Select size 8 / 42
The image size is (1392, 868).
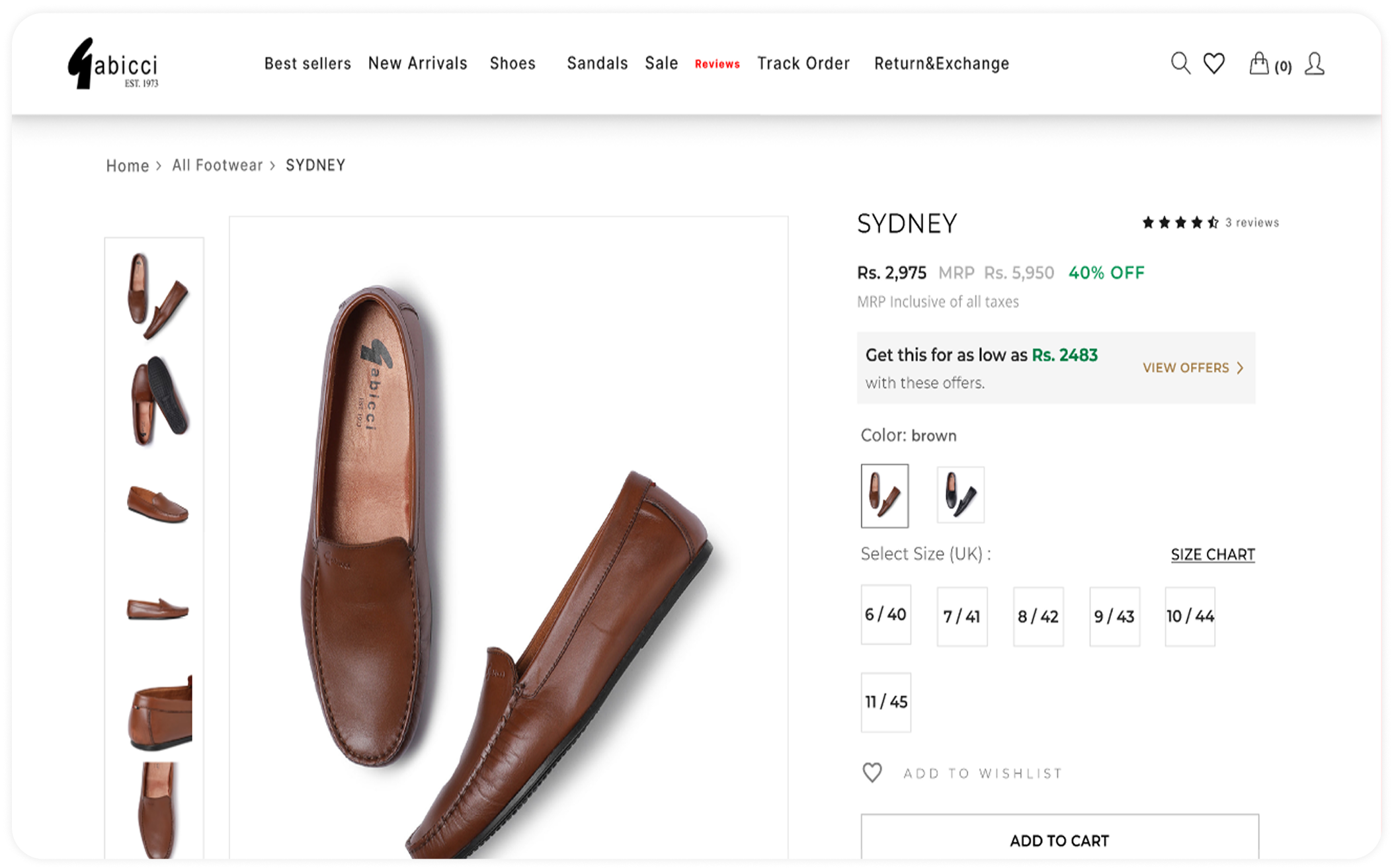[x=1038, y=616]
